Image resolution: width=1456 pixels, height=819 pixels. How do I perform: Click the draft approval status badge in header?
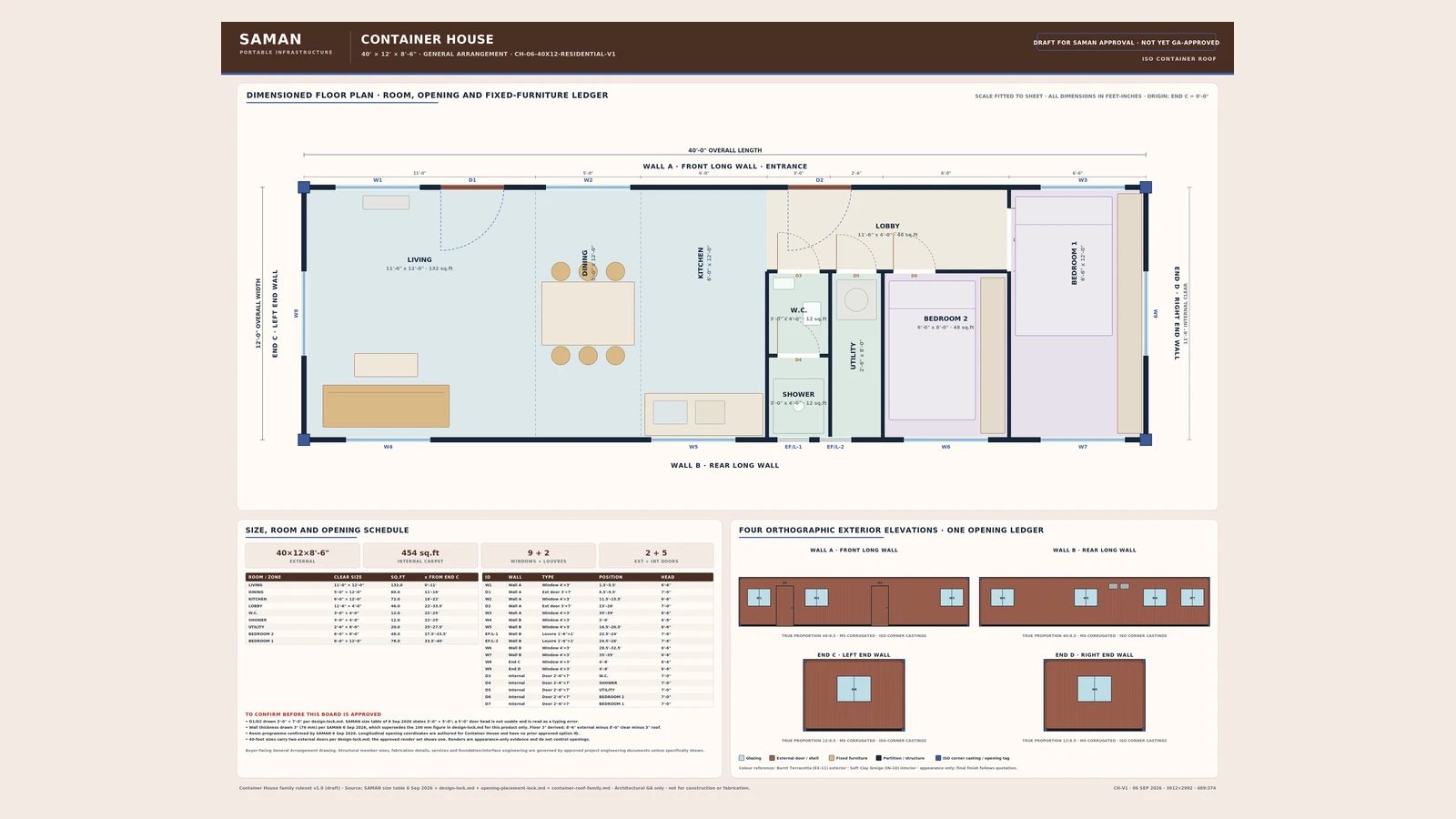pyautogui.click(x=1126, y=42)
